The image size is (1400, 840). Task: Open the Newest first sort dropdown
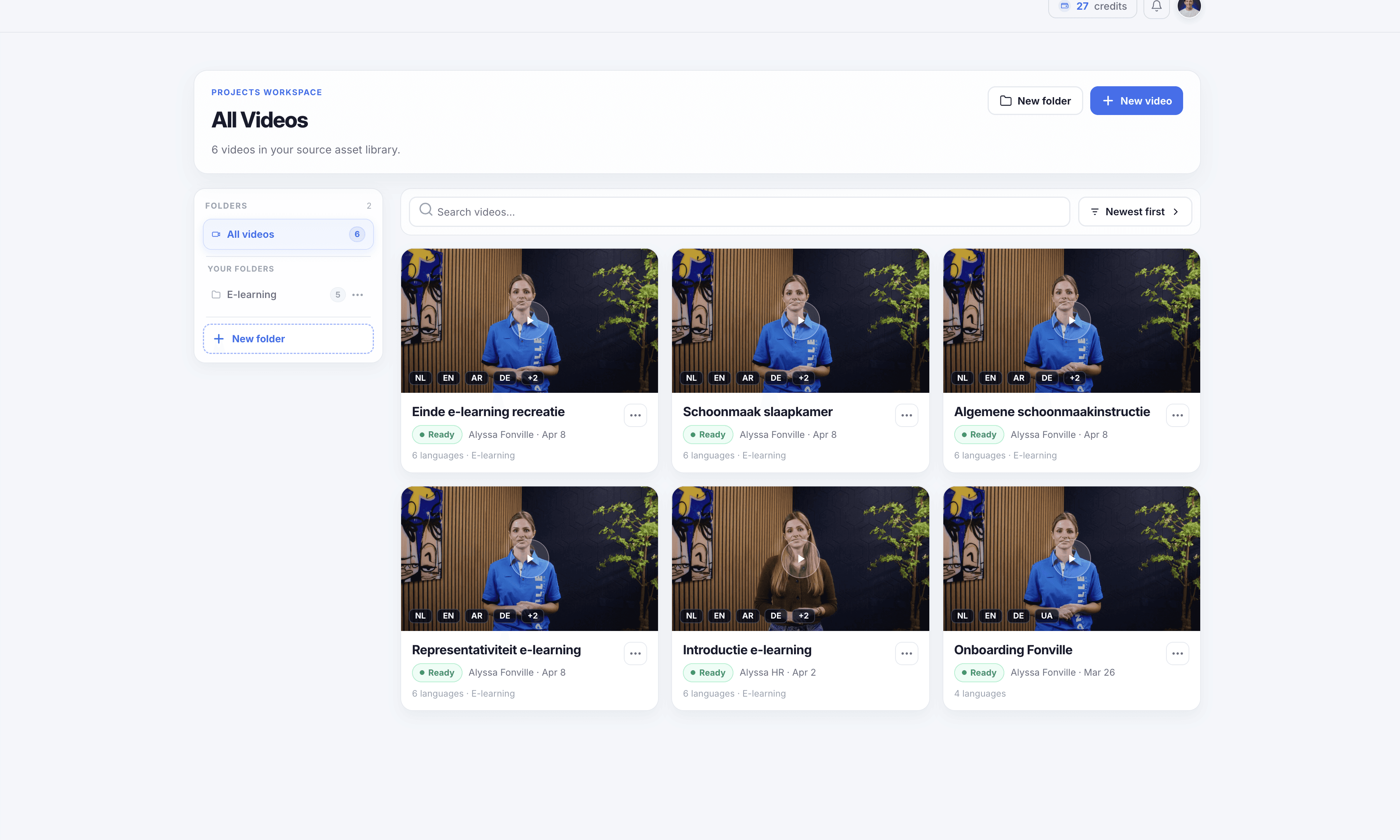pos(1135,212)
